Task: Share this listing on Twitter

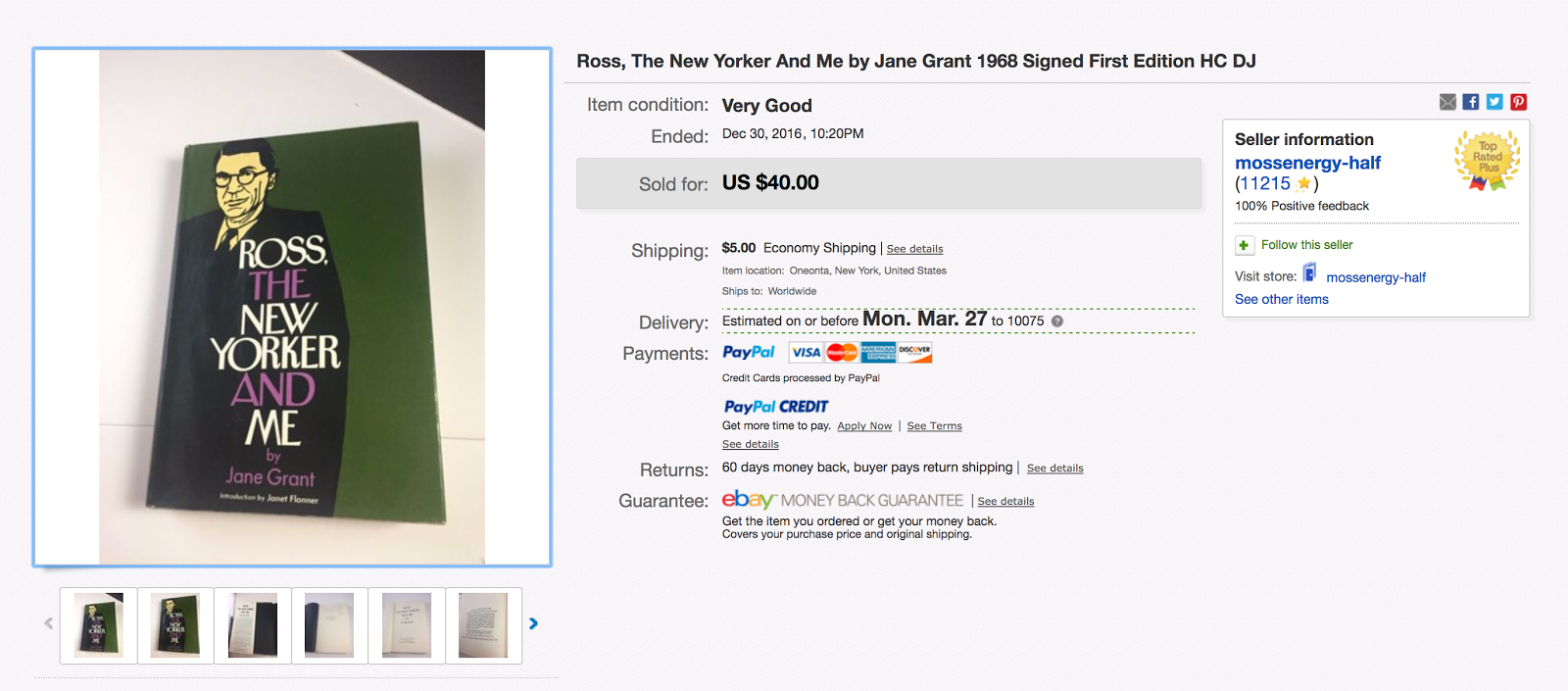Action: [1494, 102]
